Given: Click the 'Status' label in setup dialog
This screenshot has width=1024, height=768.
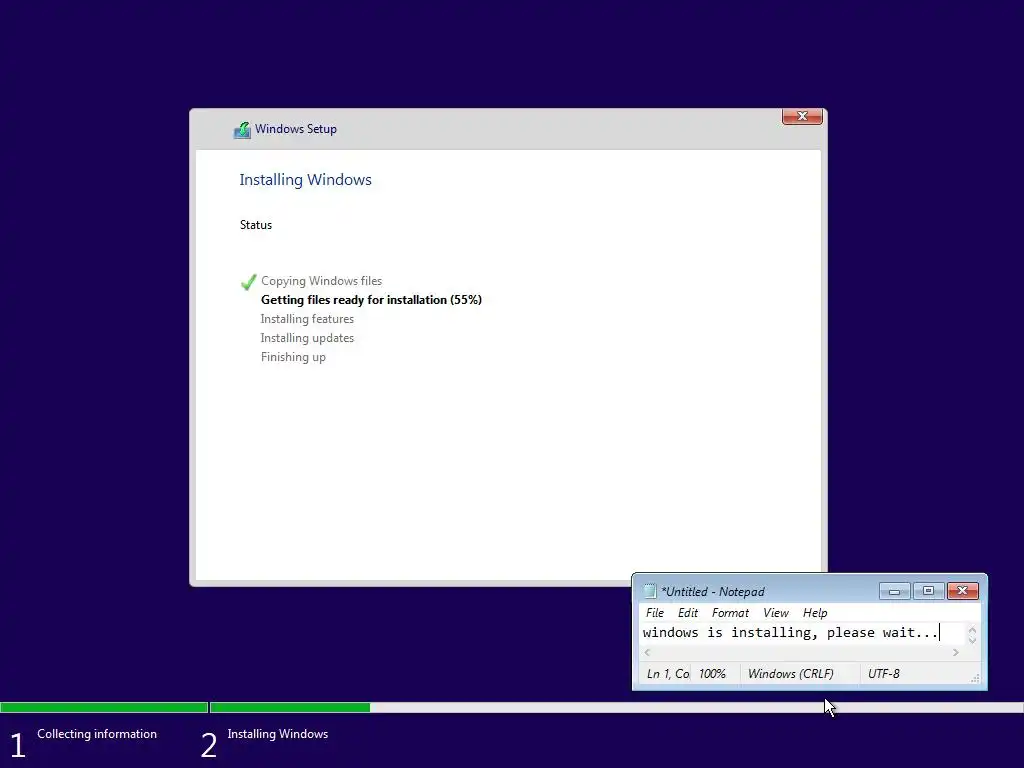Looking at the screenshot, I should (x=255, y=225).
